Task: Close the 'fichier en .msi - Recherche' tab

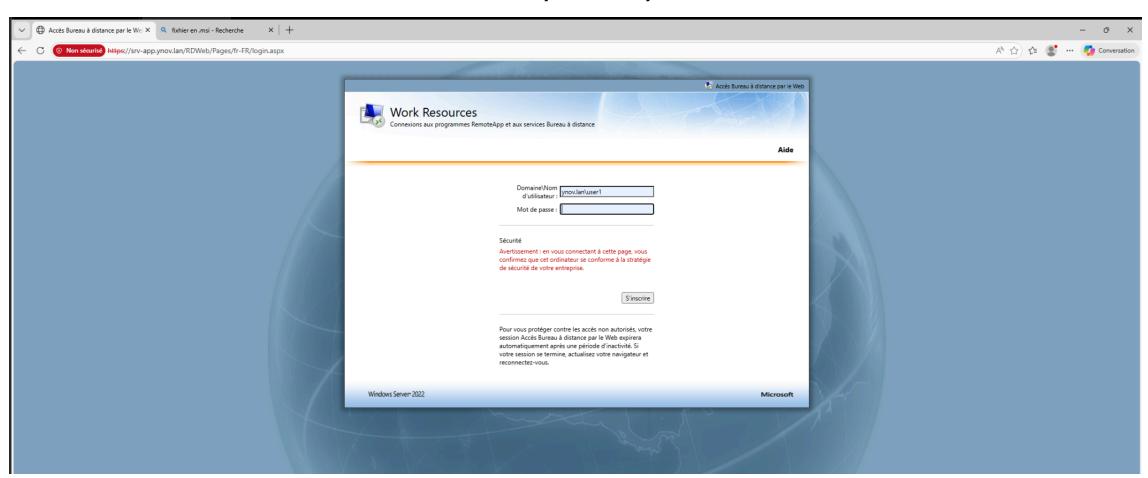Action: [271, 30]
